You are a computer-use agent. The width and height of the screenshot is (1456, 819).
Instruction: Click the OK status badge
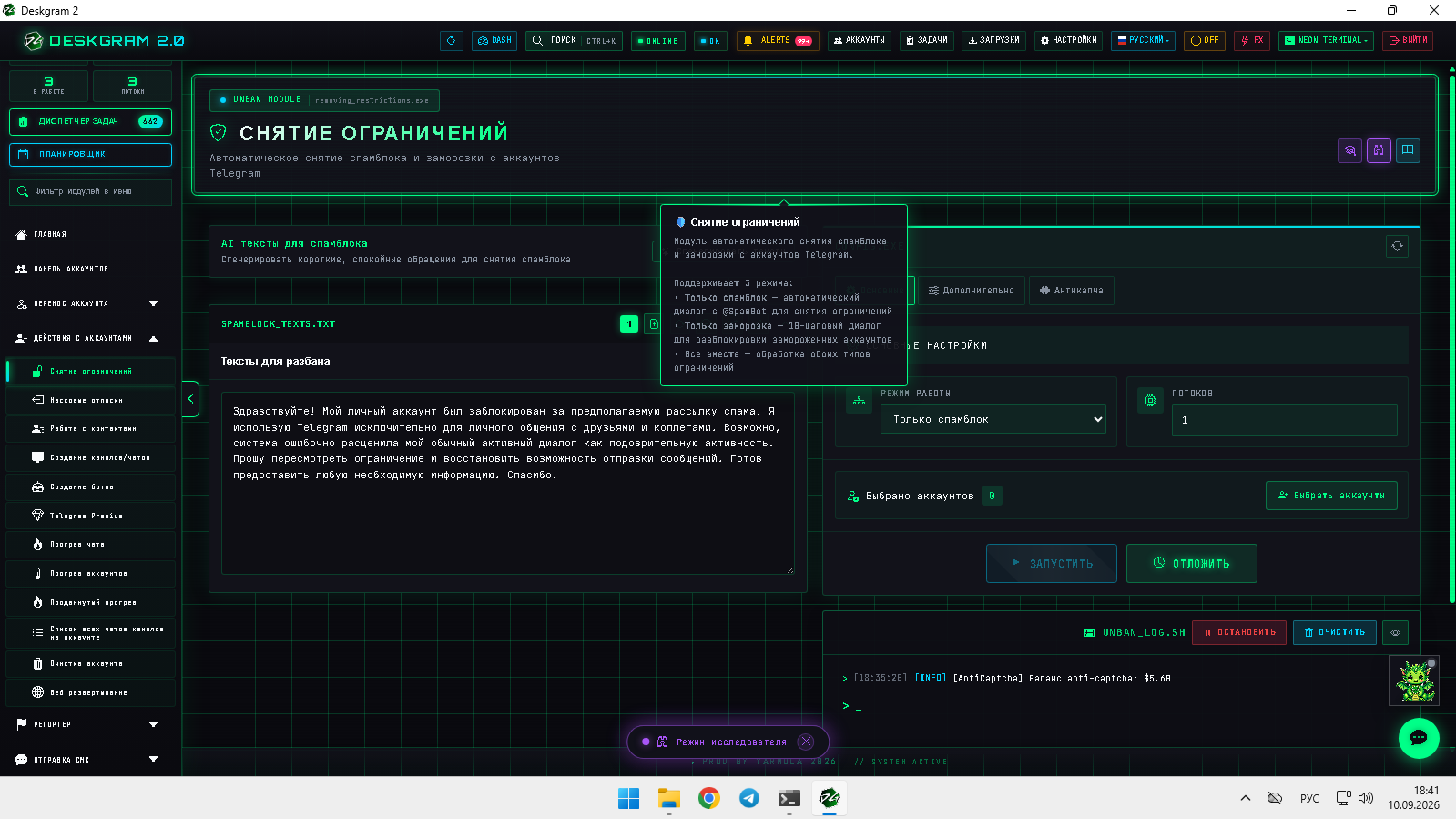click(x=710, y=41)
